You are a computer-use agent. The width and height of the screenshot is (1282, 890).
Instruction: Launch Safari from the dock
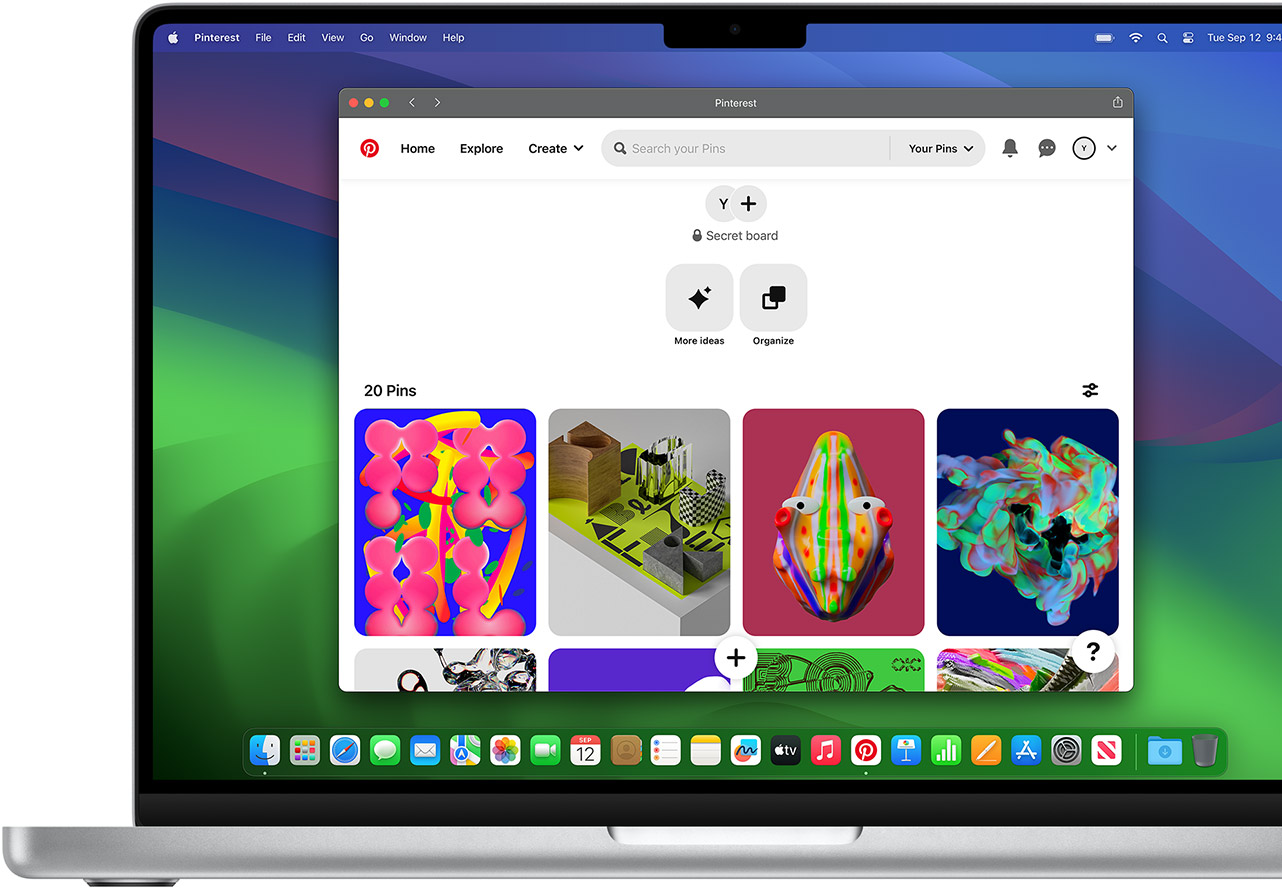[x=345, y=750]
